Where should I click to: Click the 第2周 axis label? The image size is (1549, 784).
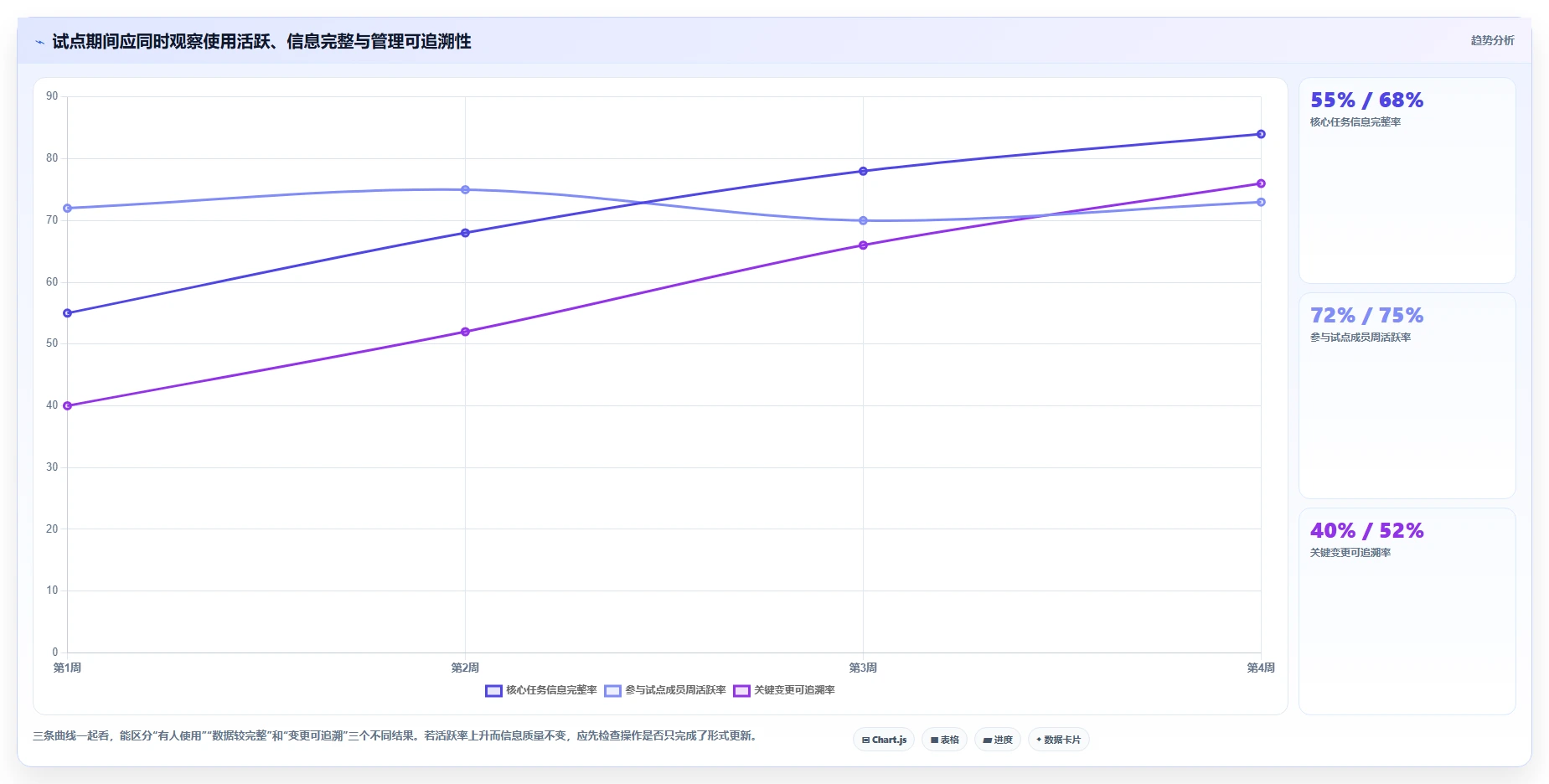coord(465,668)
